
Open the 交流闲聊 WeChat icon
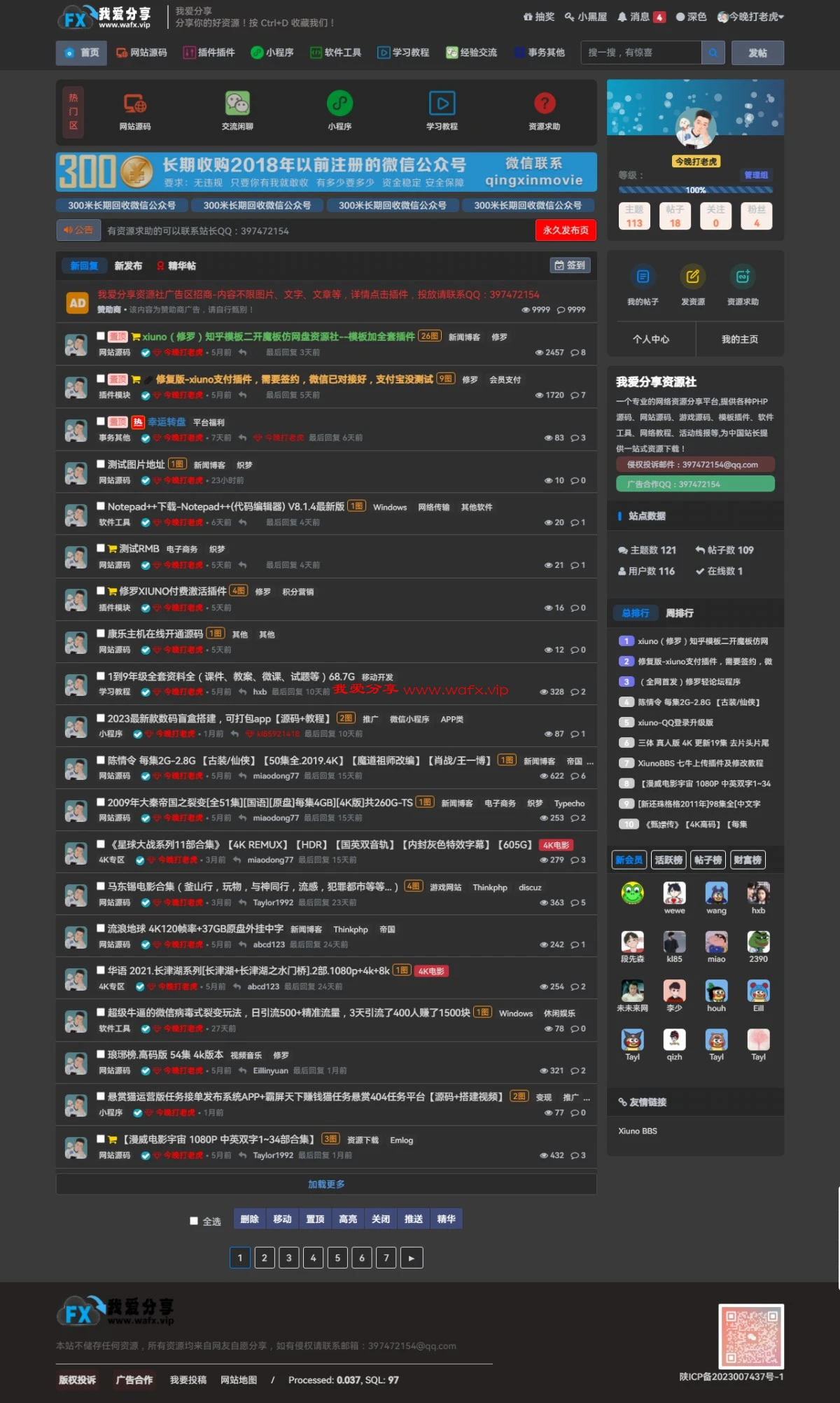(237, 104)
